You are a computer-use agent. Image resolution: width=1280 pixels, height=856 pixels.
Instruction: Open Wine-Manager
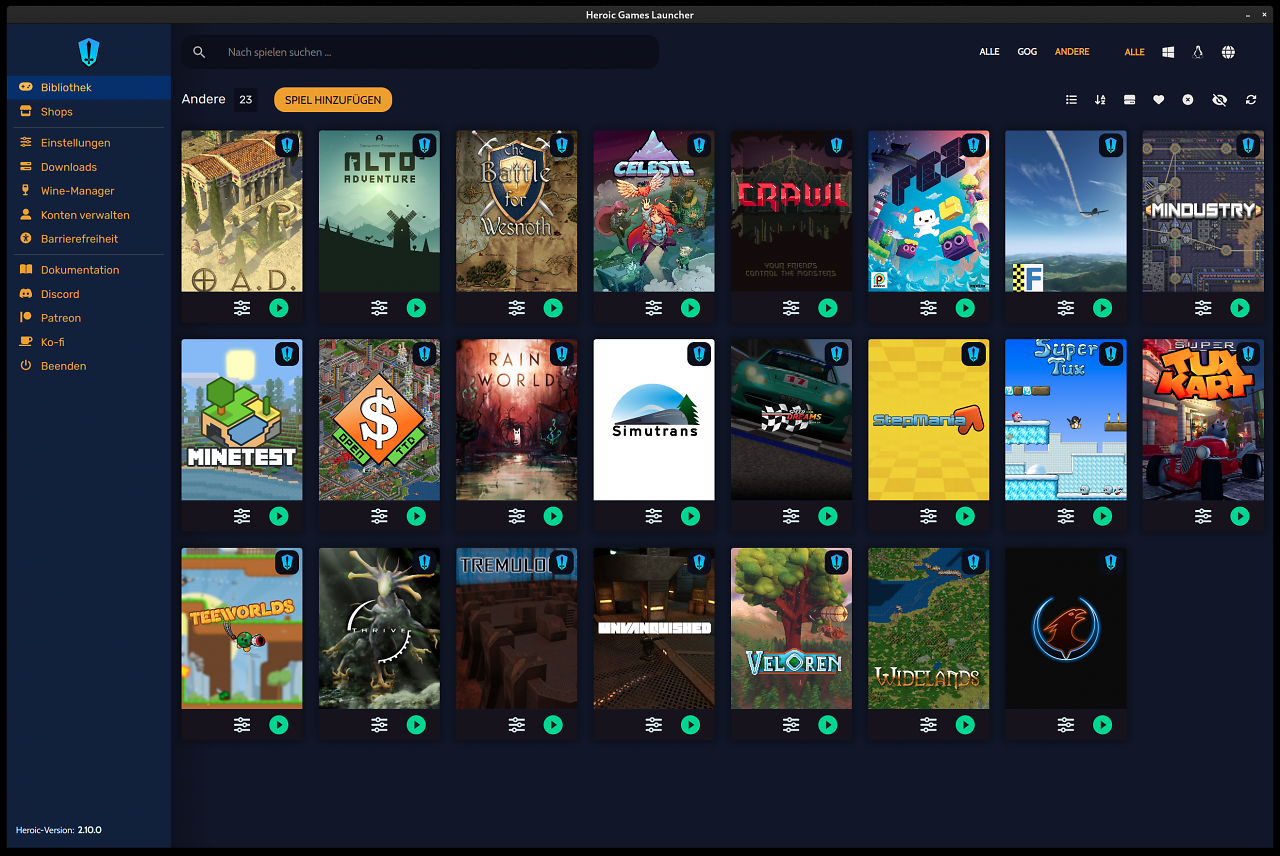click(x=89, y=191)
